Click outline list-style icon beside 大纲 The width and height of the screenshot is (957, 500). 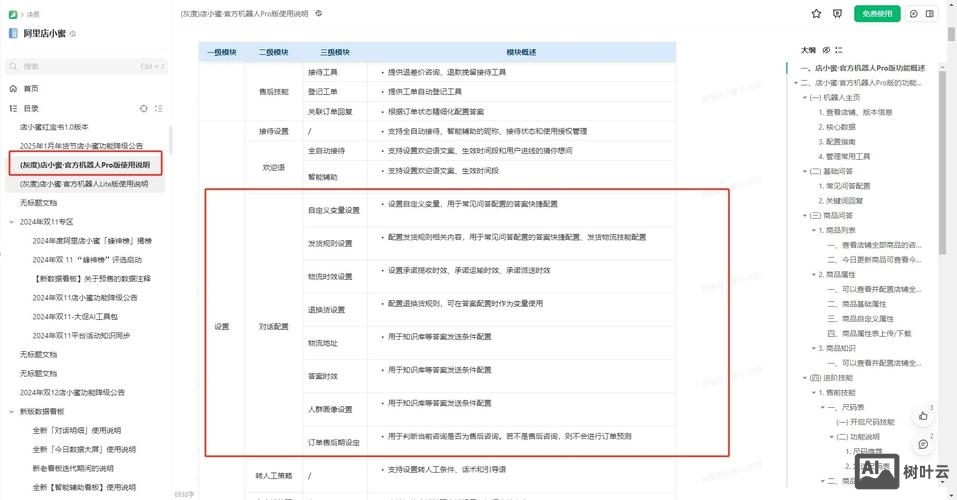(x=839, y=50)
